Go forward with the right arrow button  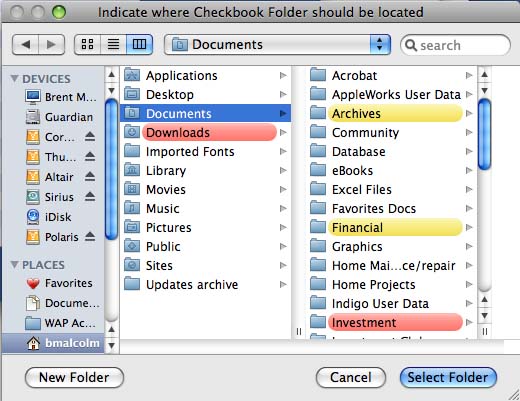[51, 44]
